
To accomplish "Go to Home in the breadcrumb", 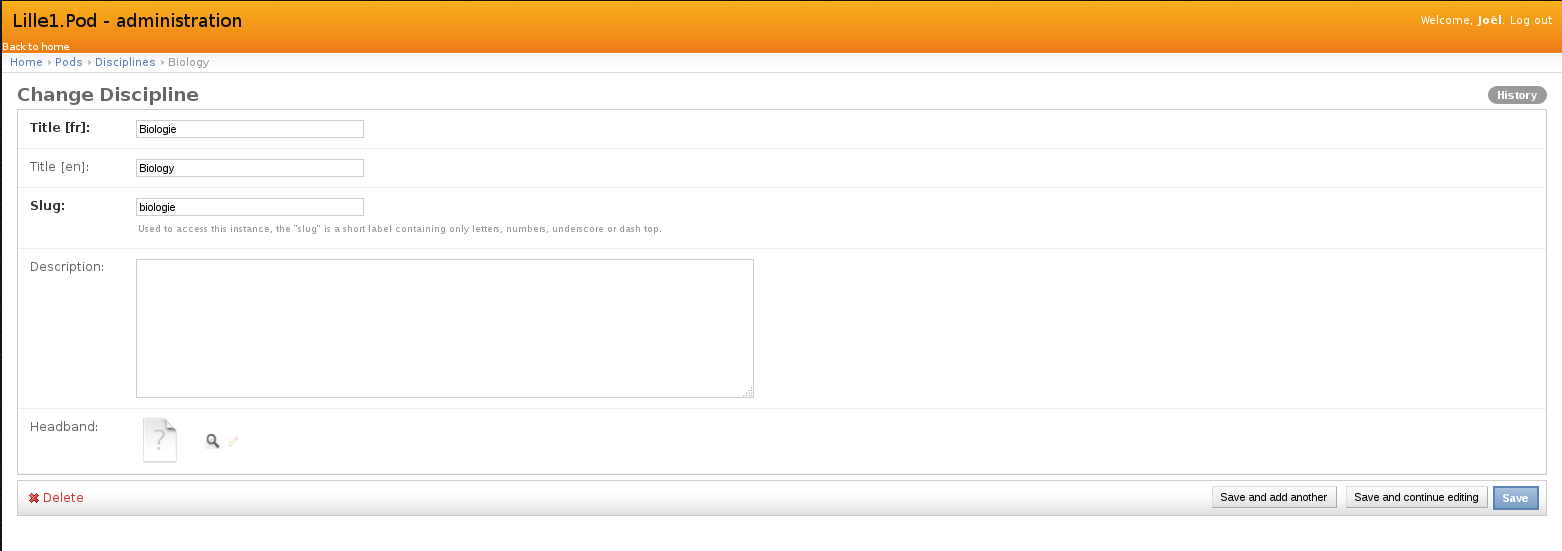I will [26, 62].
